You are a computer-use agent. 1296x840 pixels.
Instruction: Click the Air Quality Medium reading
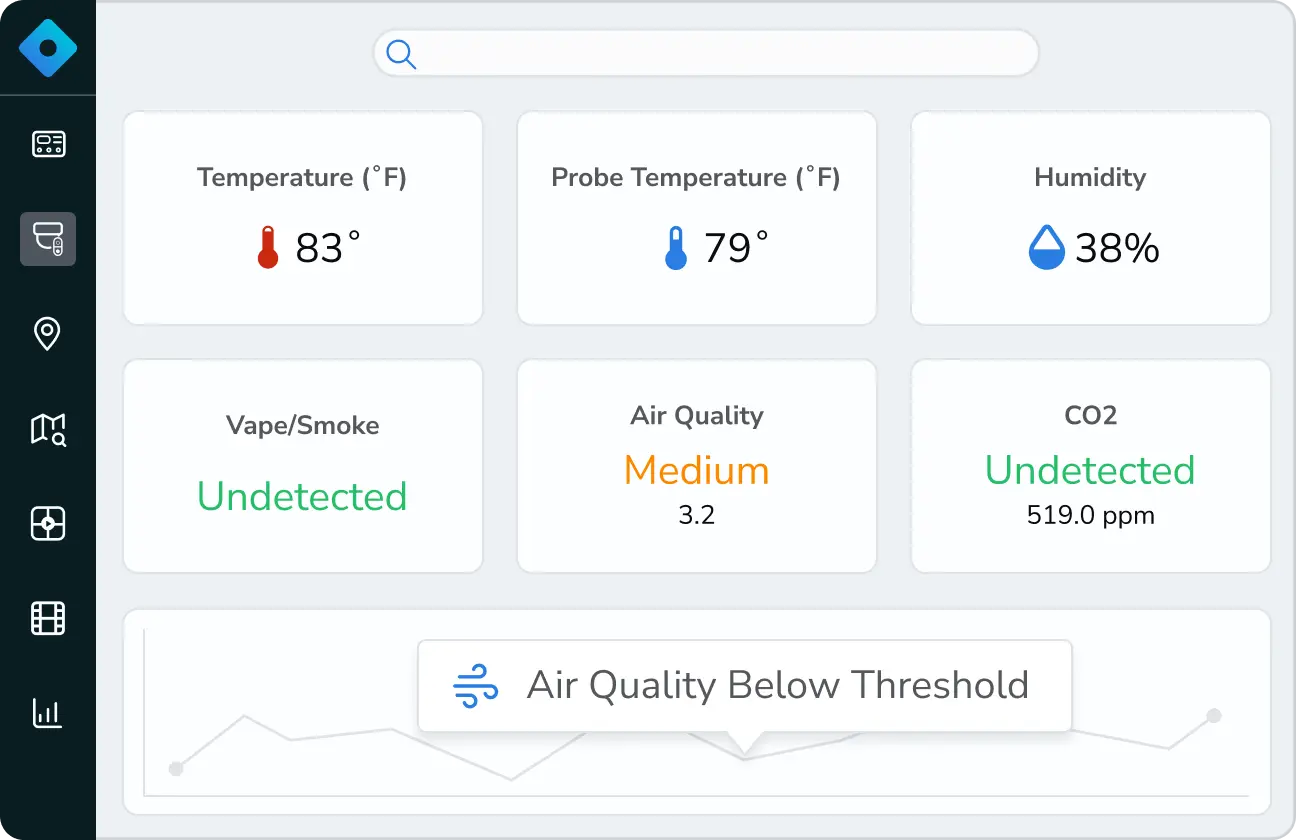(696, 470)
